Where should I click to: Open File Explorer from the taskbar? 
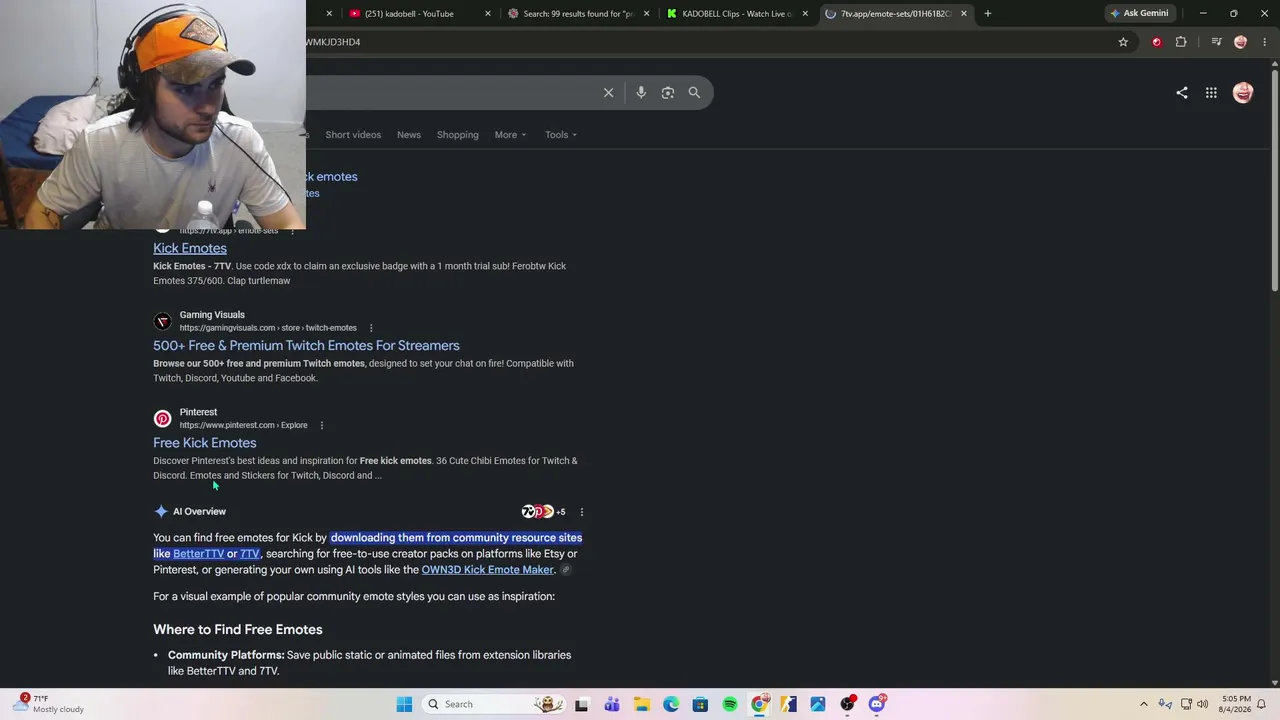[x=641, y=704]
